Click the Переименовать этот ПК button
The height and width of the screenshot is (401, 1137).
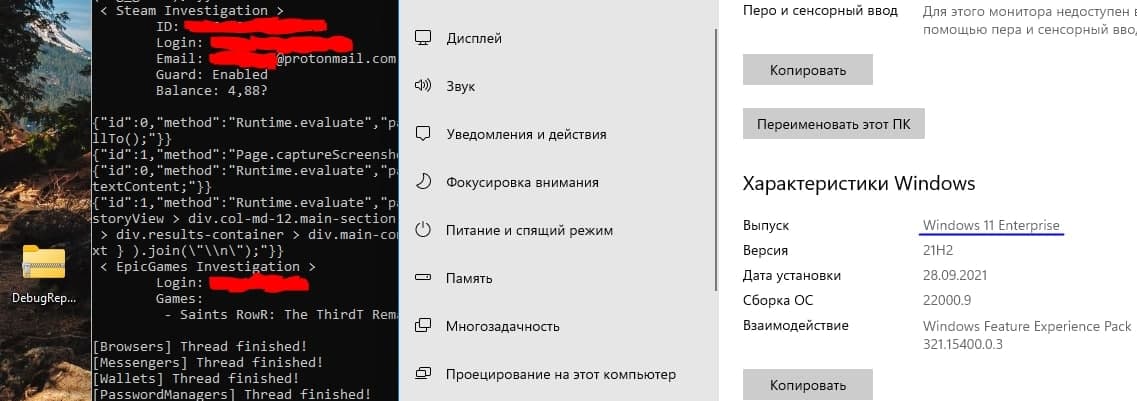[x=833, y=123]
